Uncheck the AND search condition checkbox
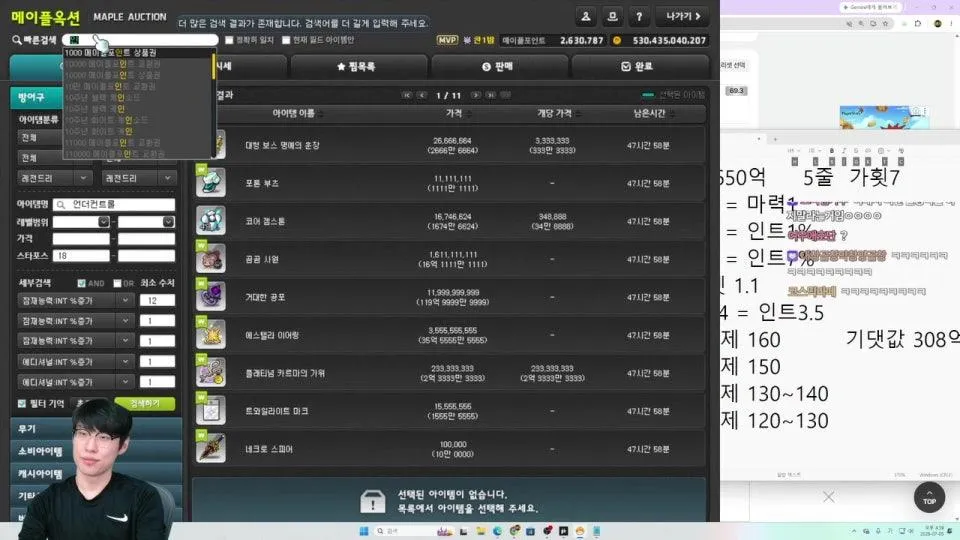This screenshot has height=540, width=960. (81, 283)
